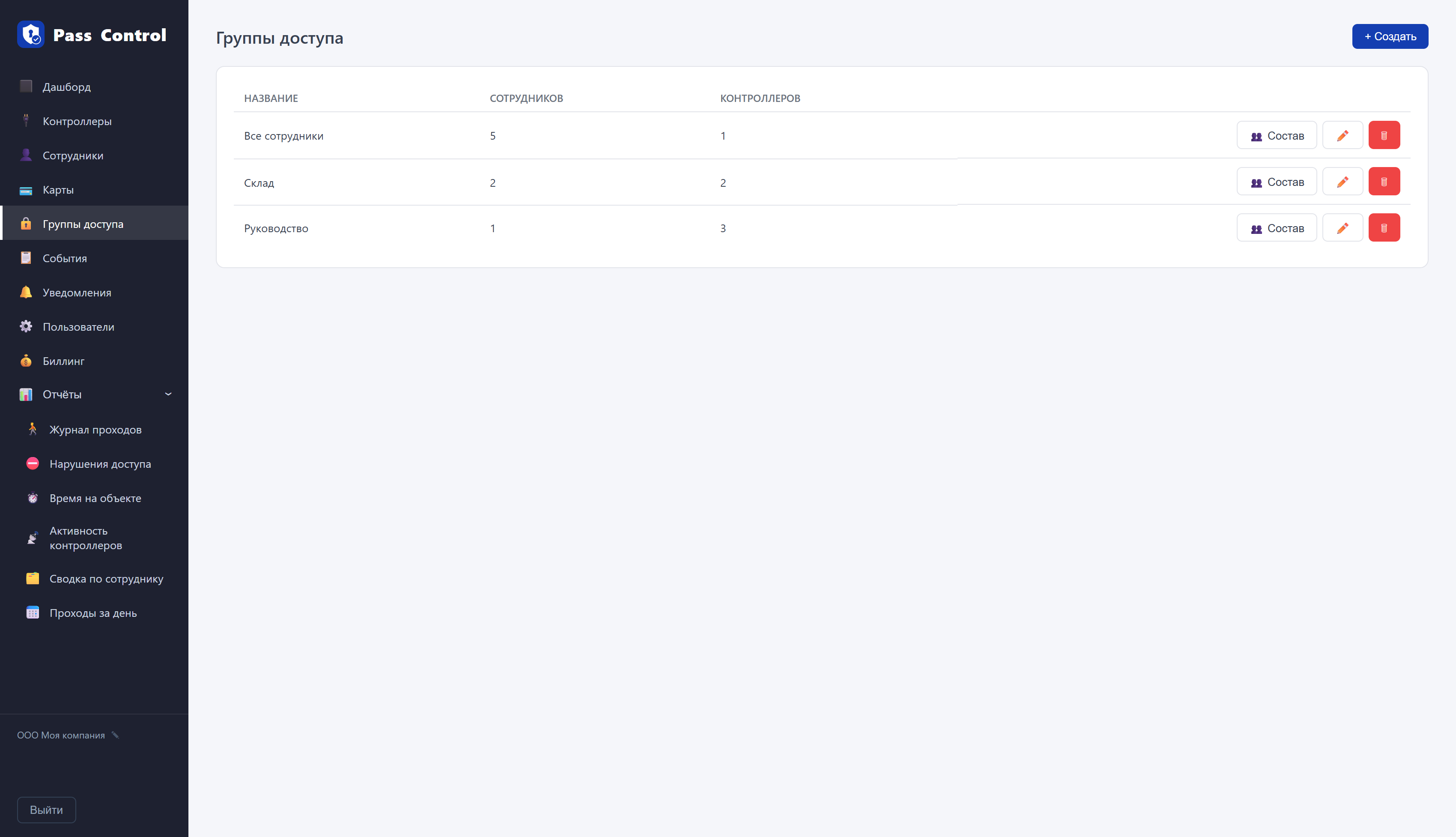Click the Сотрудники person icon
This screenshot has width=1456, height=837.
tap(26, 155)
